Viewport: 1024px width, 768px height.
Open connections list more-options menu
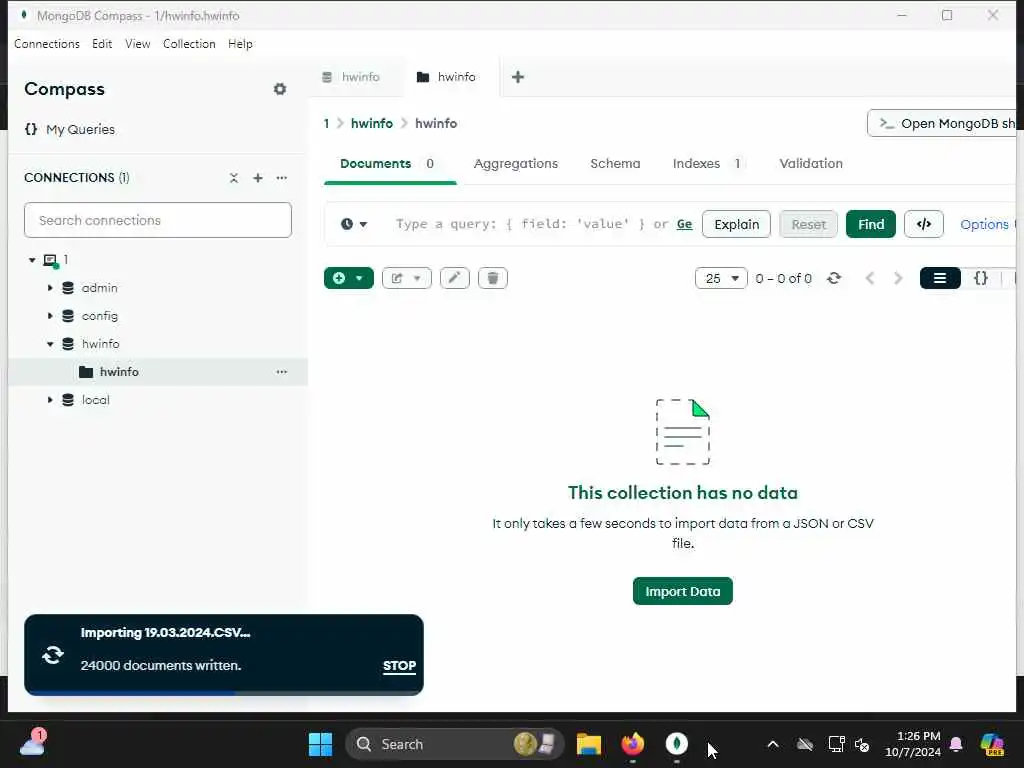(x=281, y=178)
